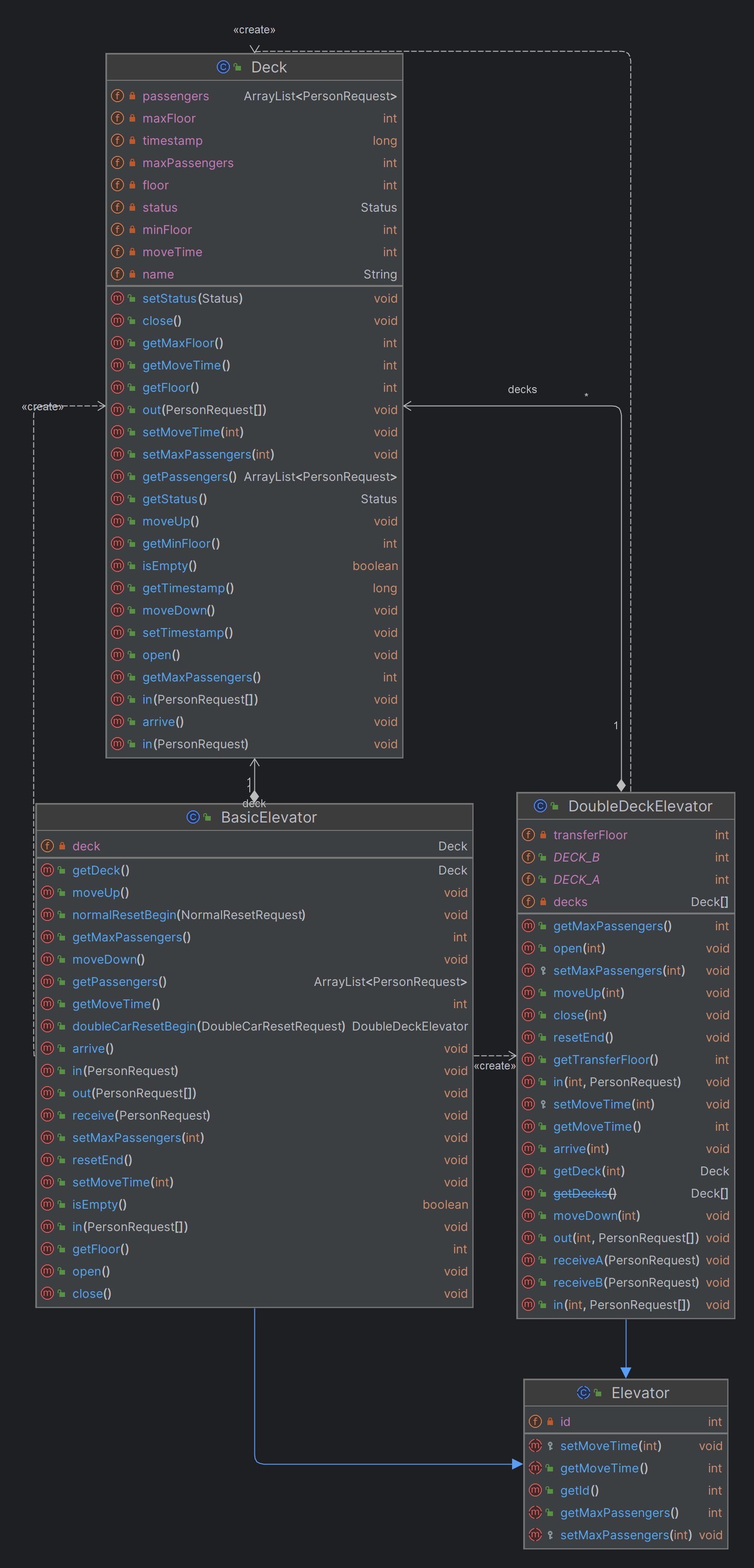
Task: Click the field icon of timestamp in Deck
Action: click(x=117, y=140)
